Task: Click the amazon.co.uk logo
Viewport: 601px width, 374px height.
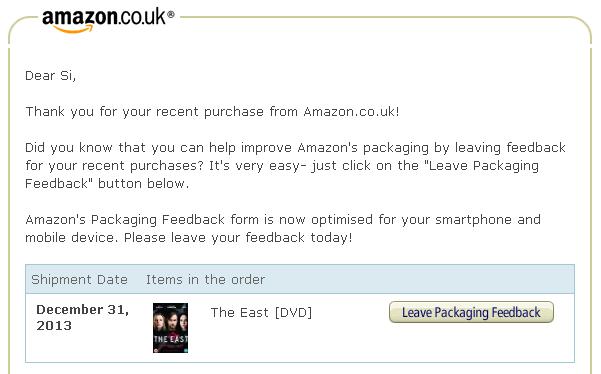Action: coord(108,21)
